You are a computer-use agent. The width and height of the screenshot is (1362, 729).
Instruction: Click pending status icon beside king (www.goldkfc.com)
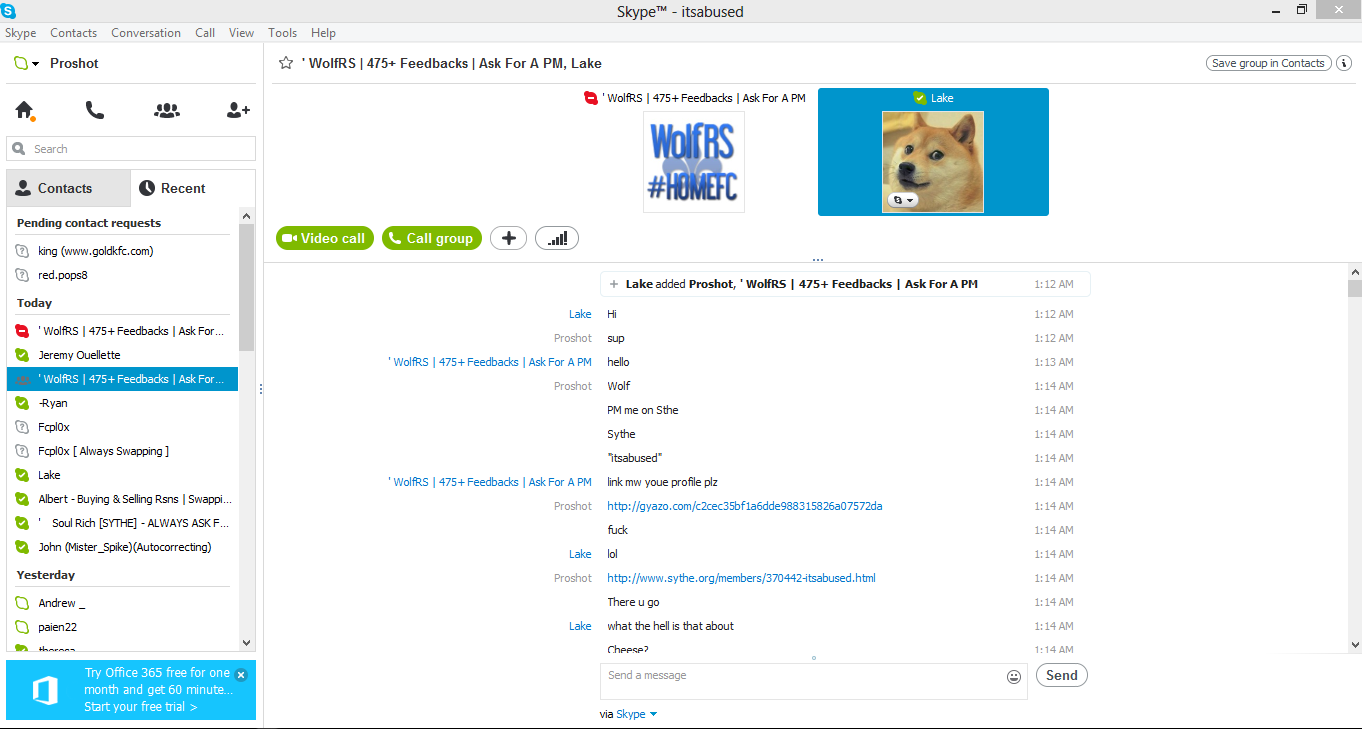22,251
